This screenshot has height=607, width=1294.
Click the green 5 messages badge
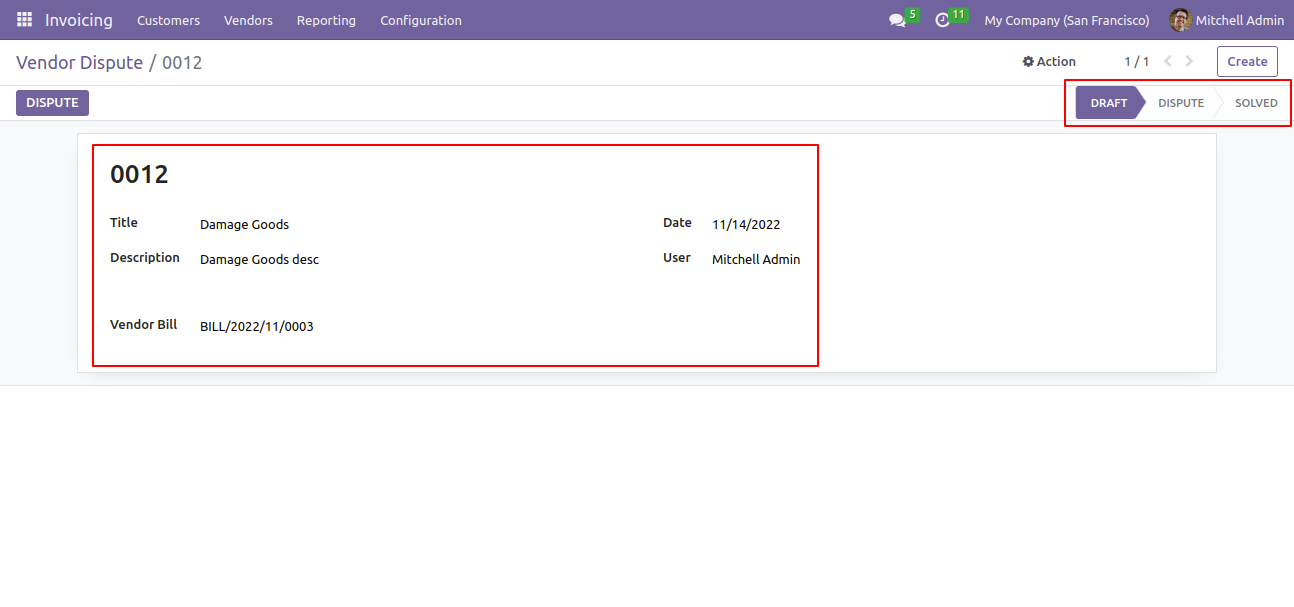(x=912, y=14)
